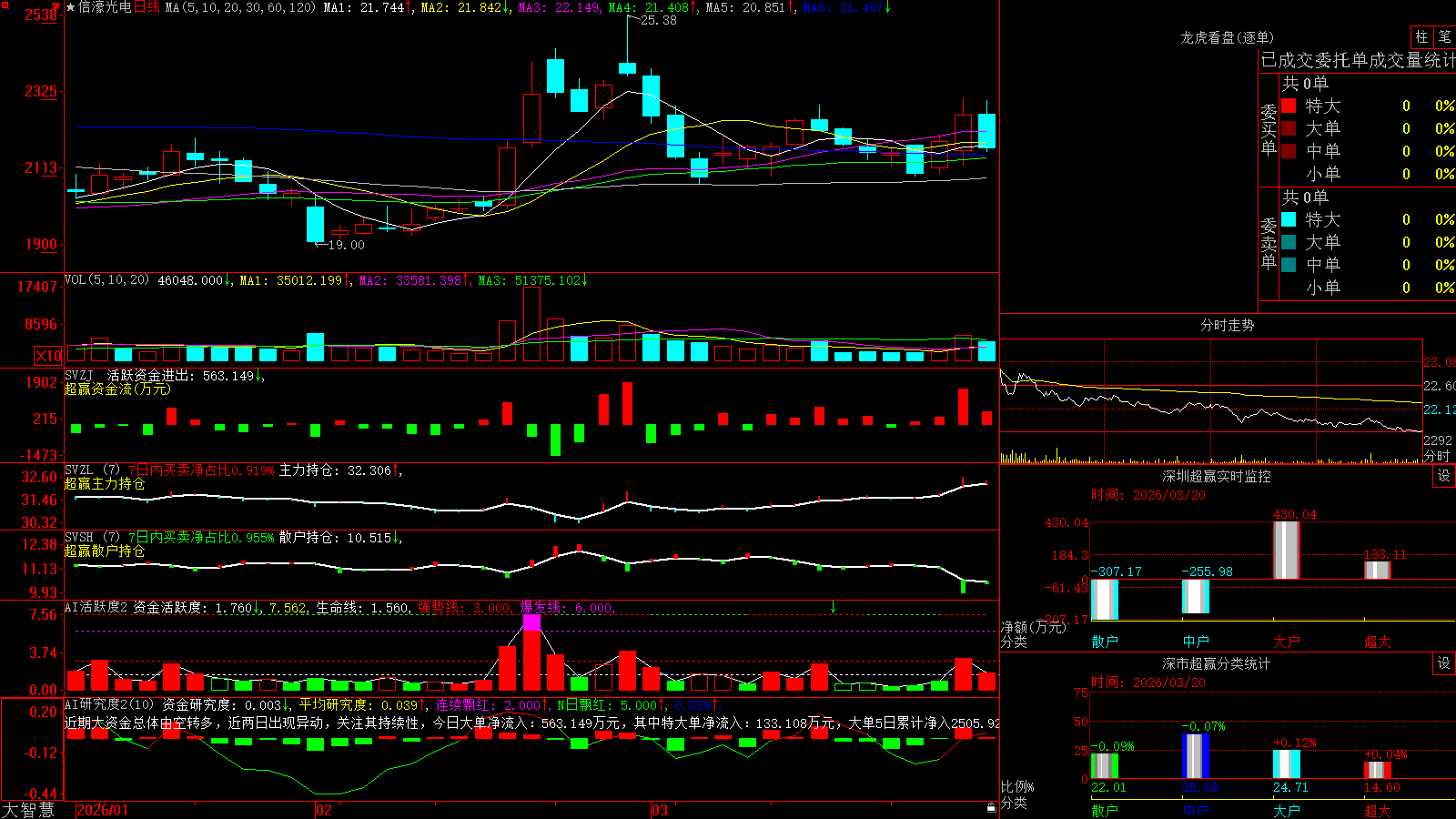
Task: Click the red 特大 buy-order color swatch
Action: click(1289, 106)
